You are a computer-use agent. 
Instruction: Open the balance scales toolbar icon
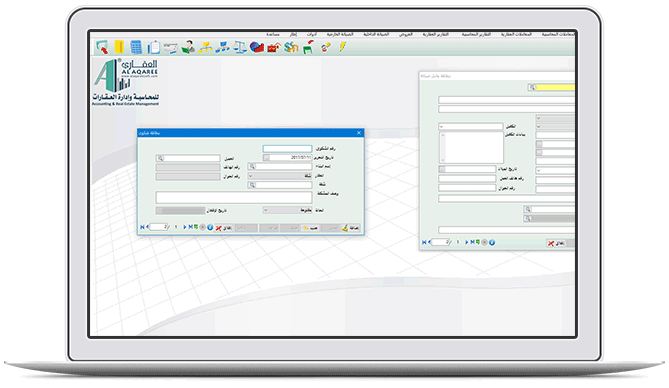(x=240, y=47)
